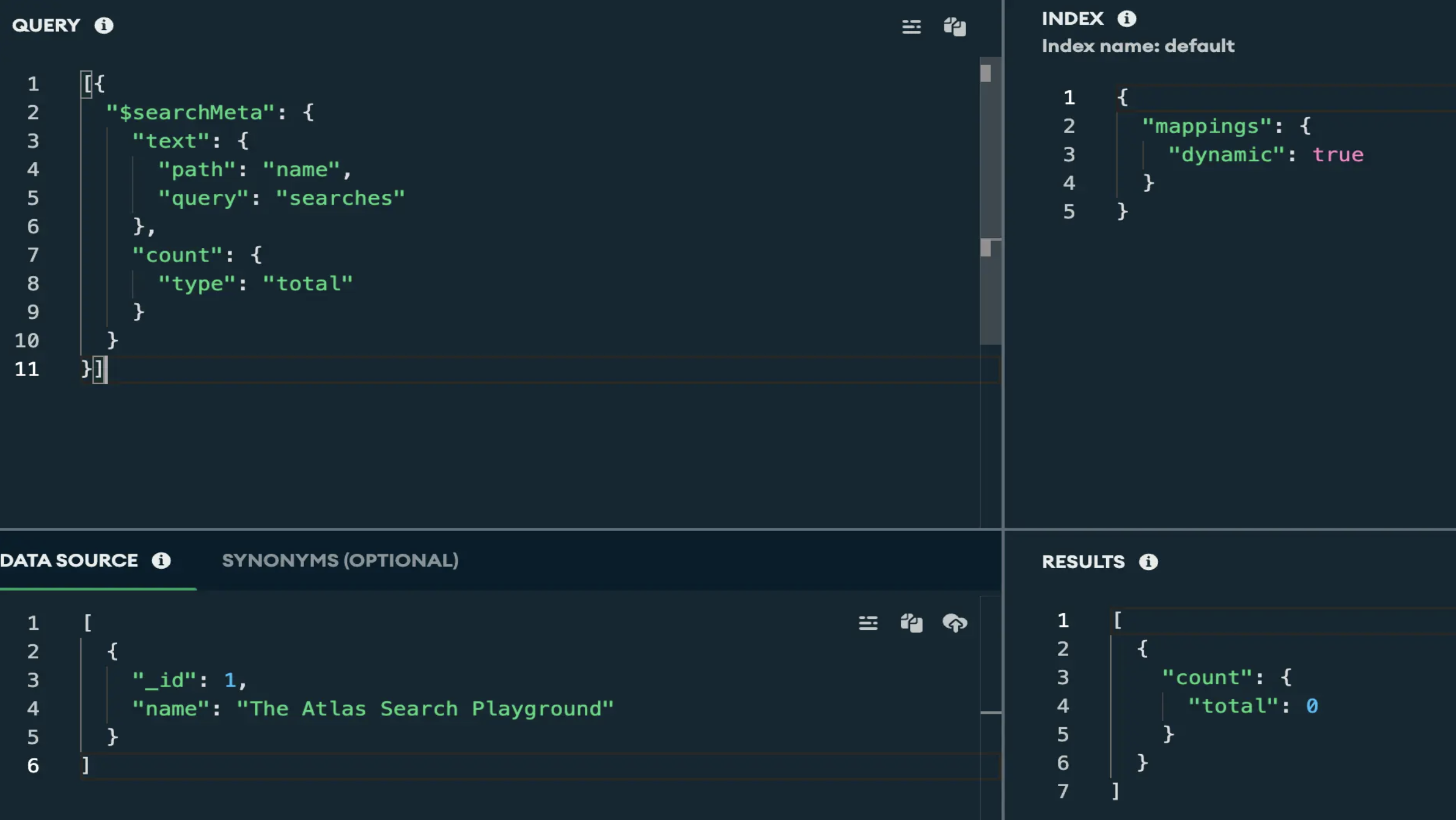Click the Results info icon
Viewport: 1456px width, 820px height.
coord(1148,562)
